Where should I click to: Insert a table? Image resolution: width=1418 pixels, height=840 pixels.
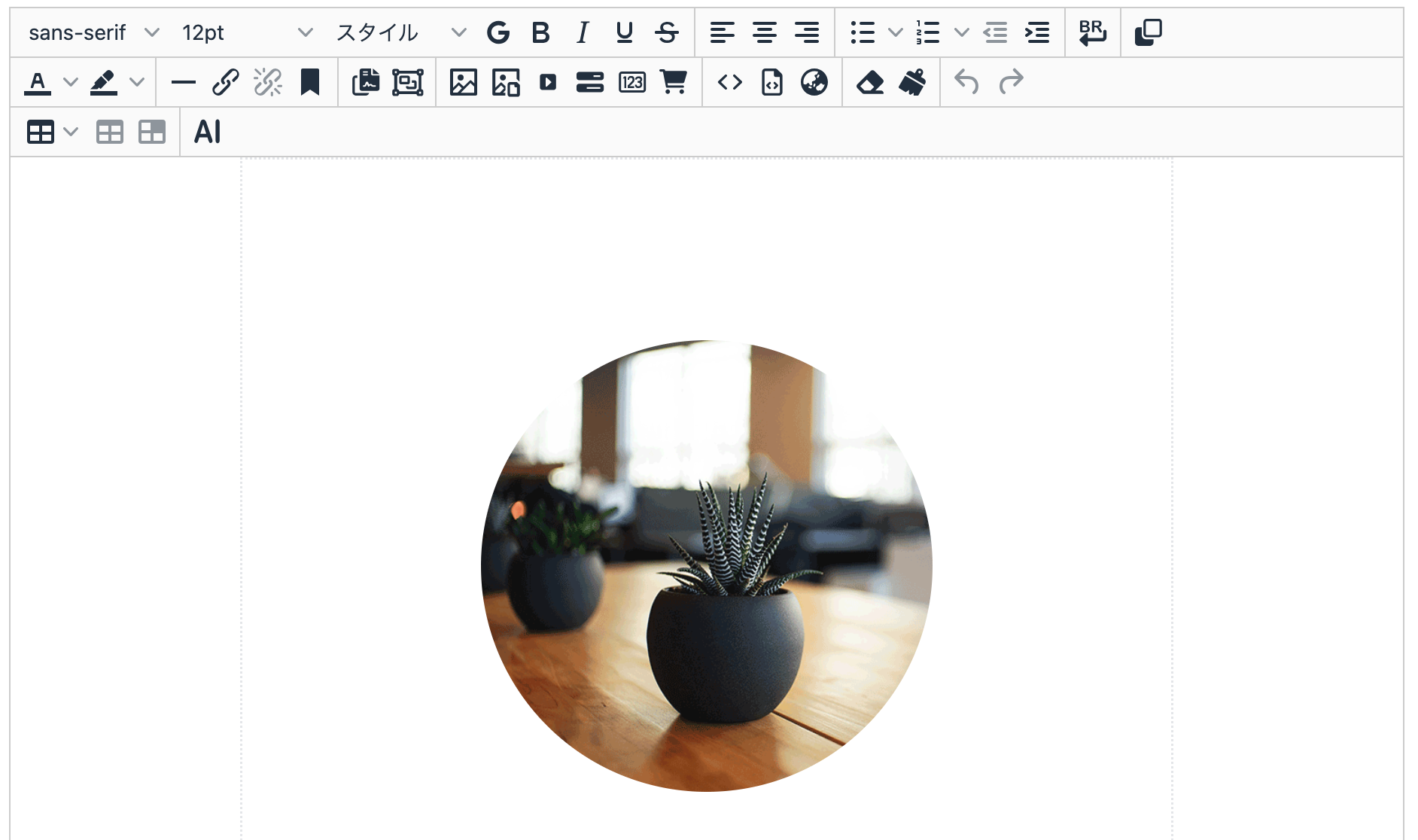pos(41,132)
